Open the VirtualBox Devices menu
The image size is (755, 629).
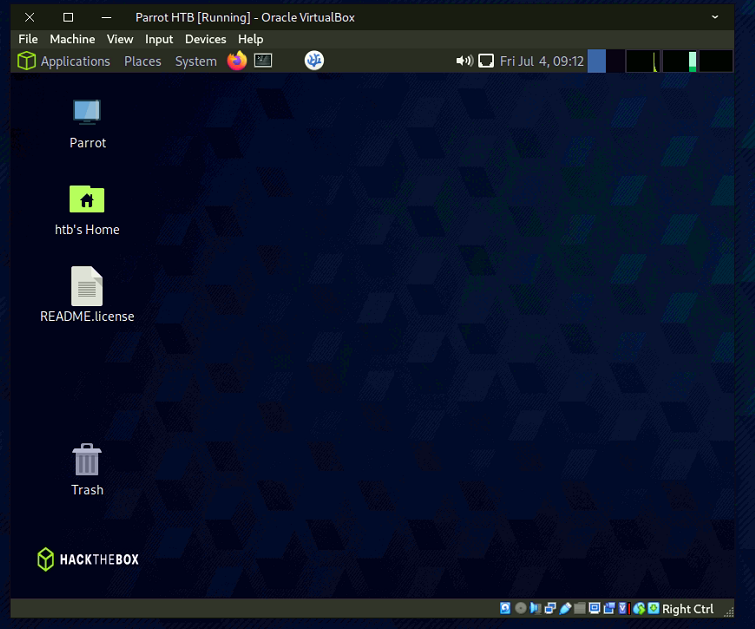(205, 39)
